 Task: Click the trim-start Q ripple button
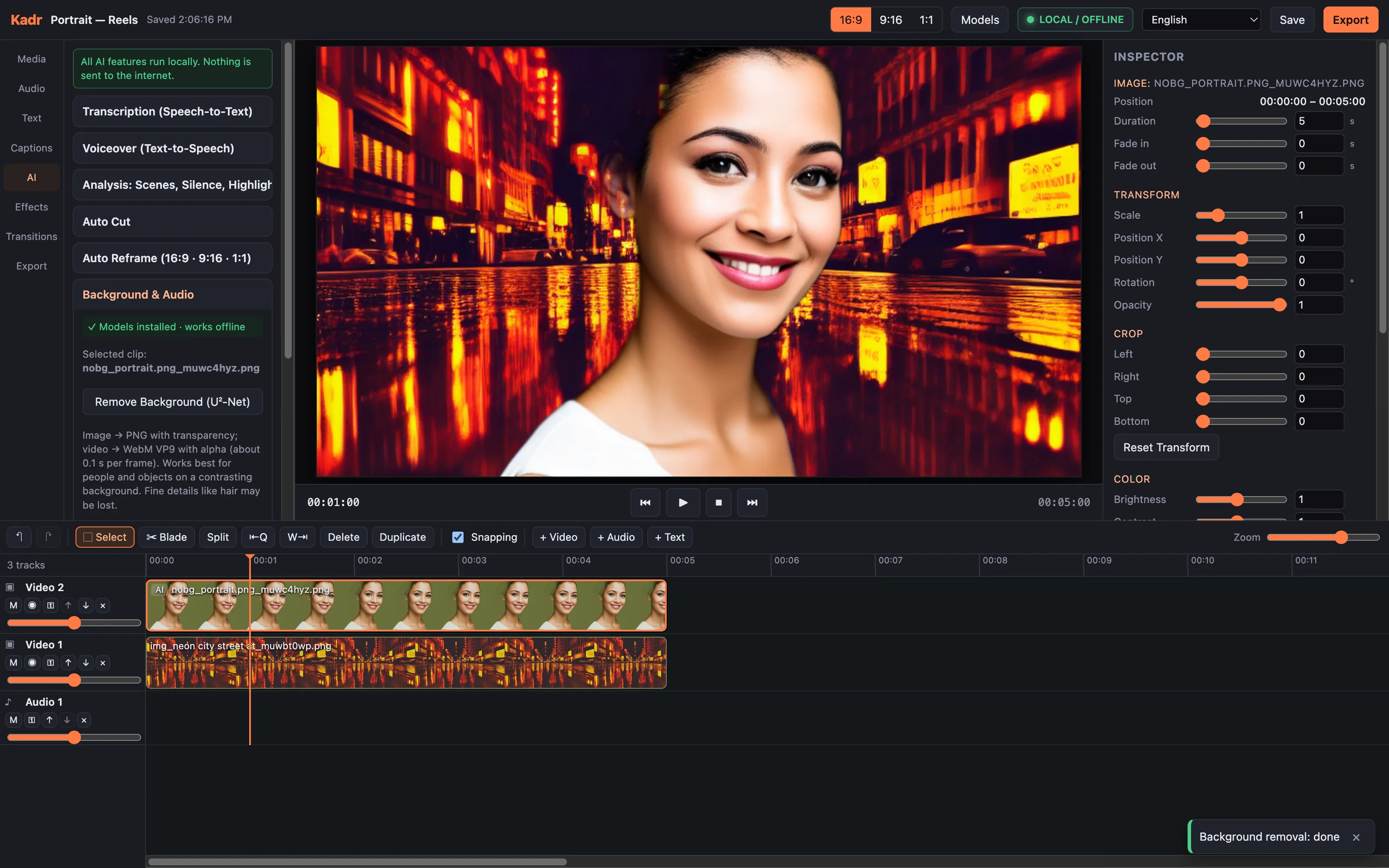tap(258, 537)
